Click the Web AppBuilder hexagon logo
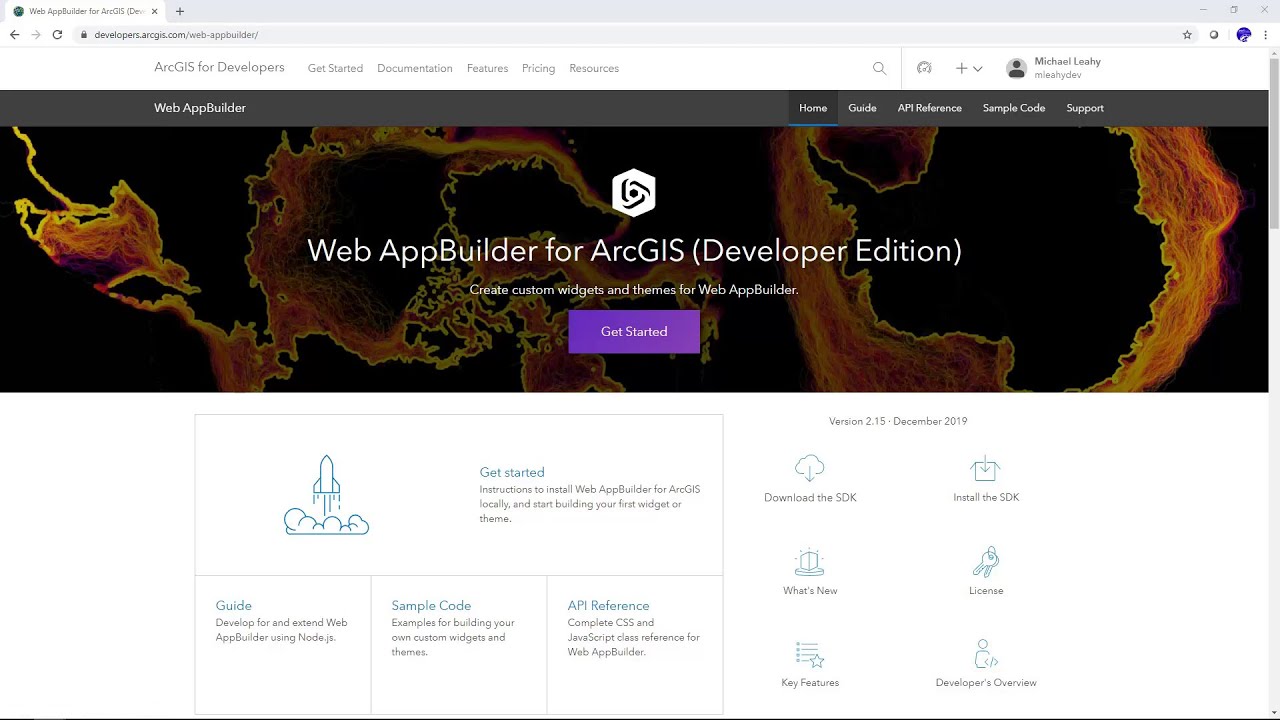 point(634,192)
